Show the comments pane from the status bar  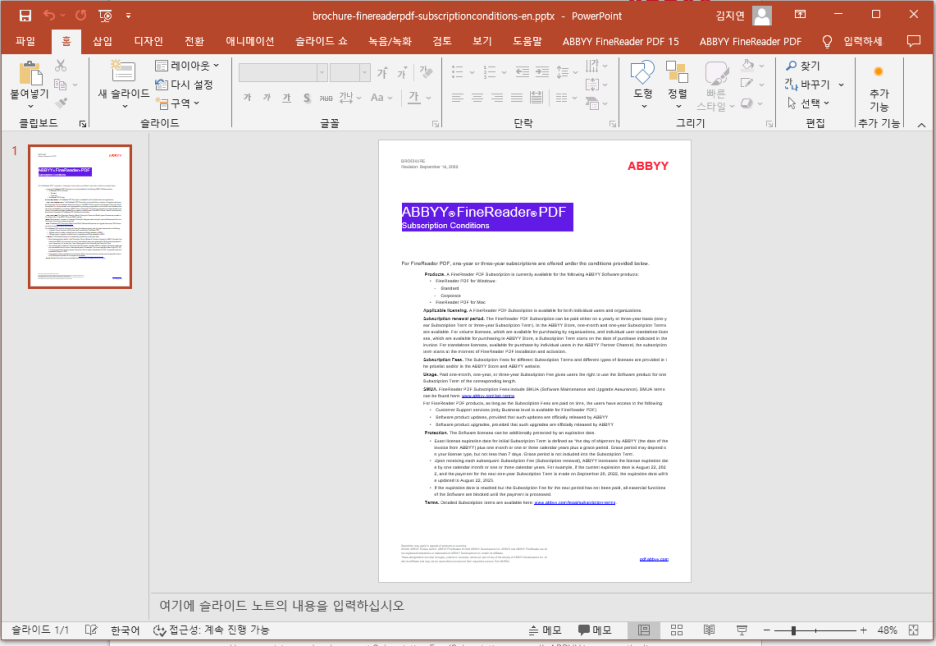point(595,630)
